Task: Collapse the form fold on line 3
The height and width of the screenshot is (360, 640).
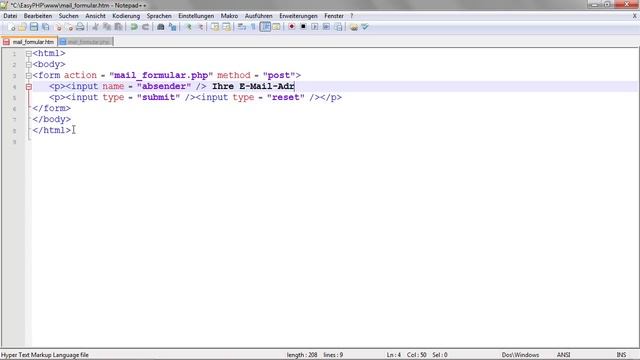Action: pos(29,76)
